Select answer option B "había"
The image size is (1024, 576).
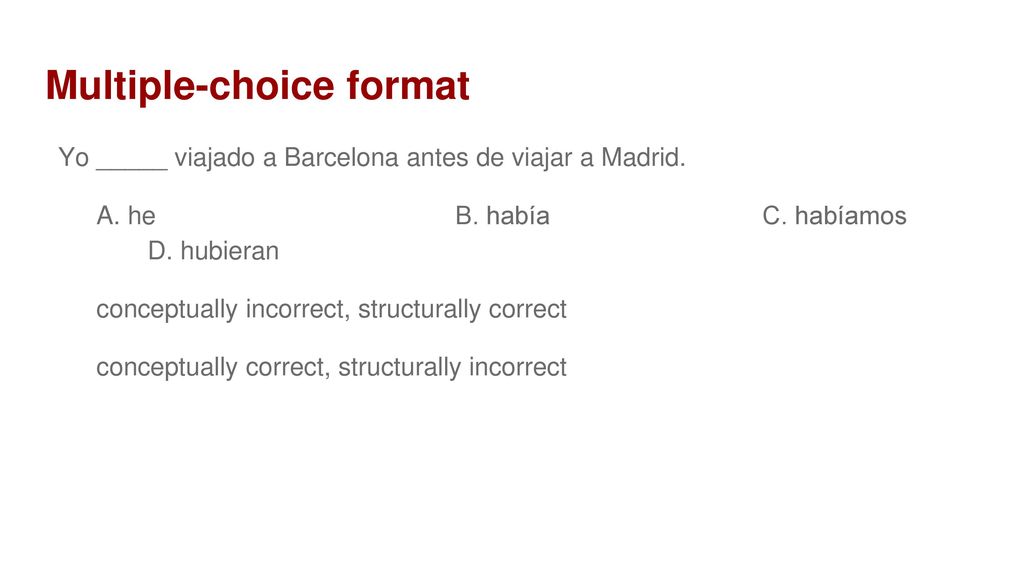[x=502, y=216]
